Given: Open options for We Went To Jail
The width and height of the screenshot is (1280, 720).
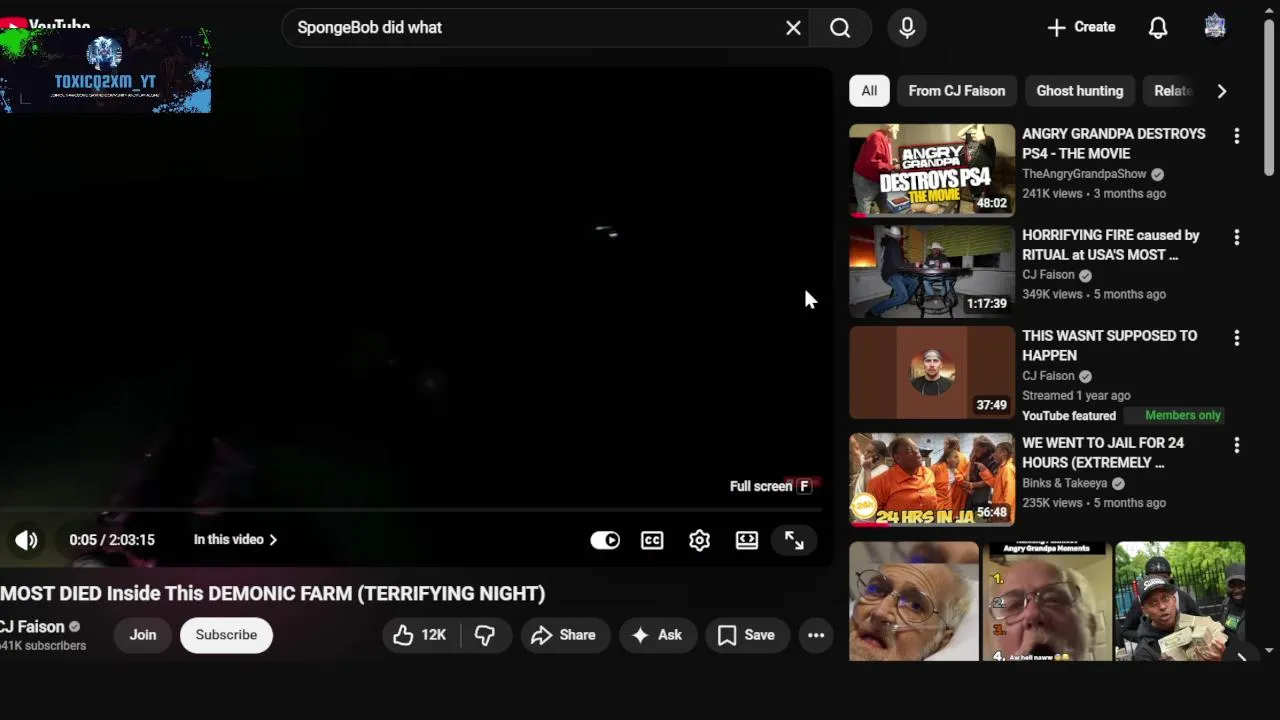Looking at the screenshot, I should point(1237,445).
